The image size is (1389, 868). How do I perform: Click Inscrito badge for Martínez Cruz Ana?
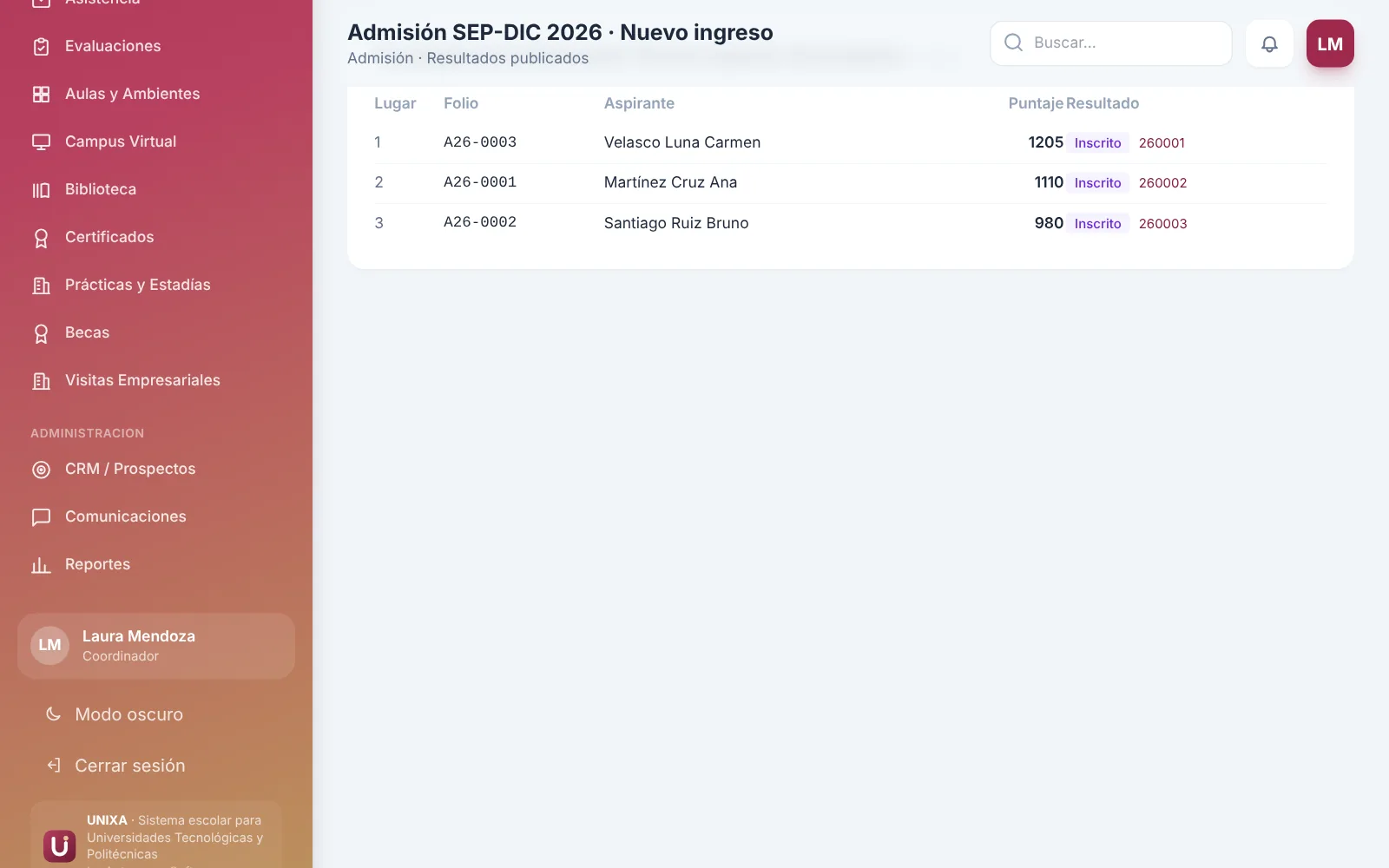coord(1097,183)
